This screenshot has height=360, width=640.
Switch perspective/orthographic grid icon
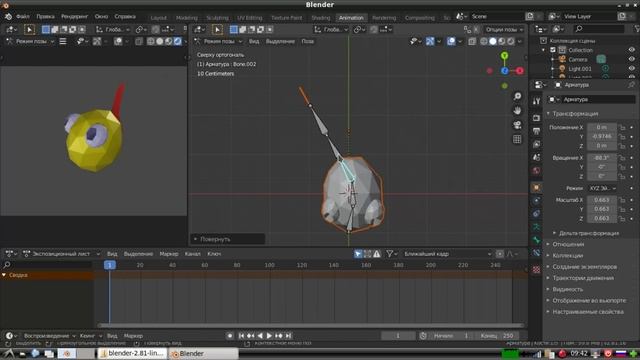517,139
